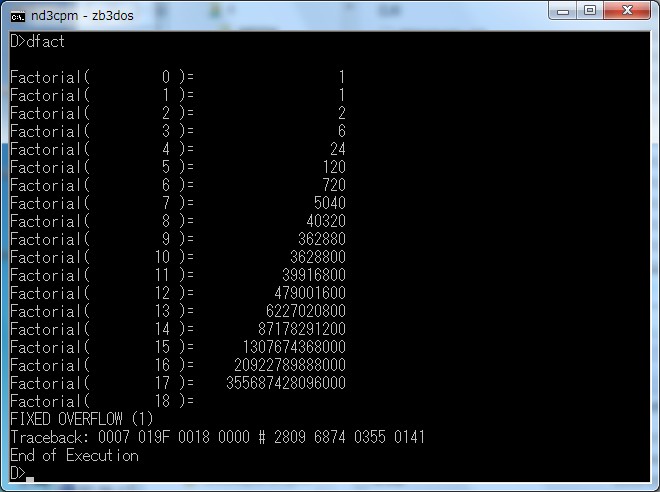The width and height of the screenshot is (660, 492).
Task: Maximize the console window
Action: pyautogui.click(x=589, y=12)
